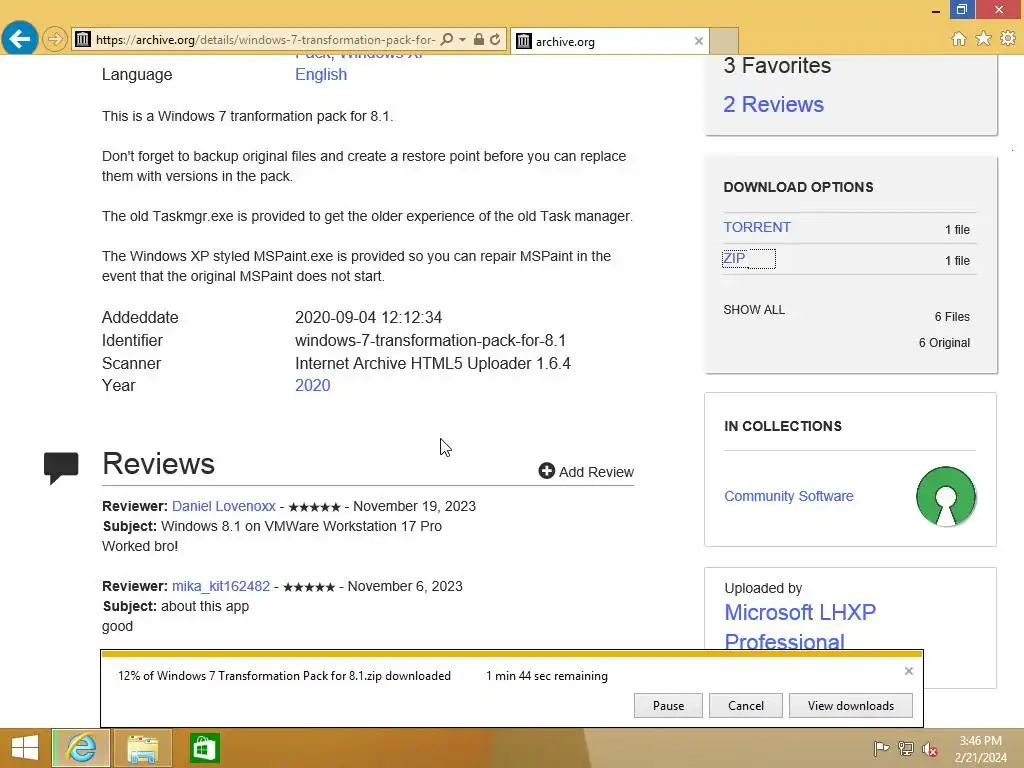Click identifier value windows-7-transformation-pack-for-8.1

pos(430,341)
